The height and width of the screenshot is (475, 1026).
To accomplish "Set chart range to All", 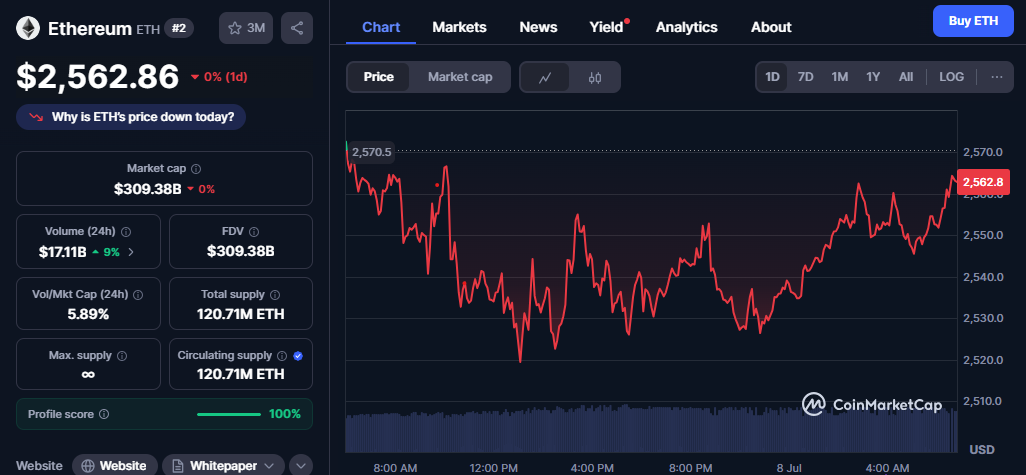I will (x=906, y=77).
